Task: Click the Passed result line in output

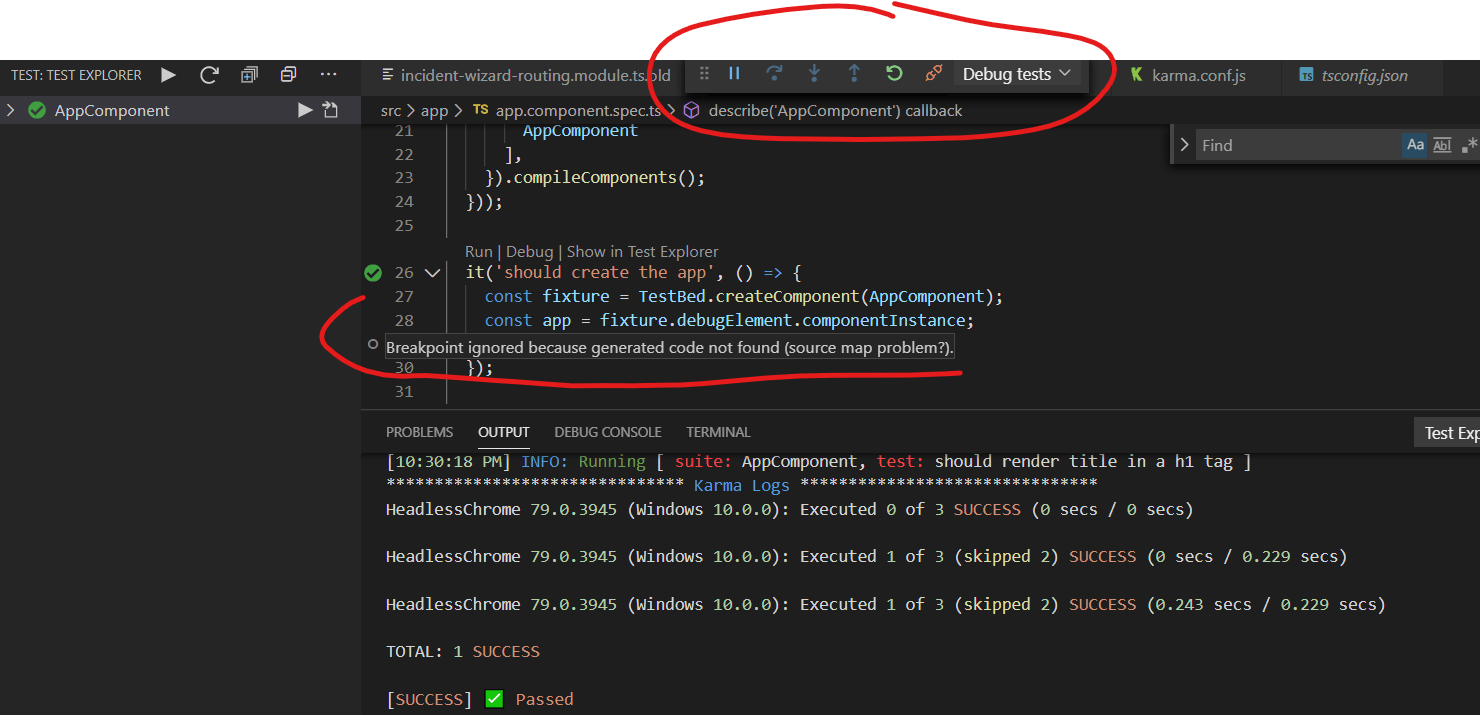Action: click(480, 699)
